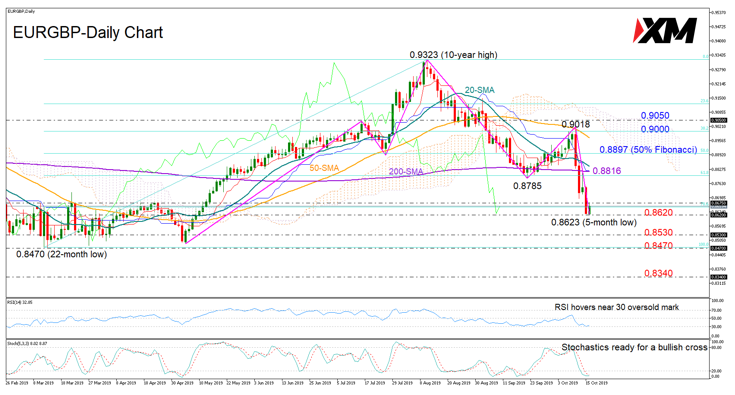
Task: Click the 30 Apr 2019 date axis label
Action: click(x=182, y=383)
